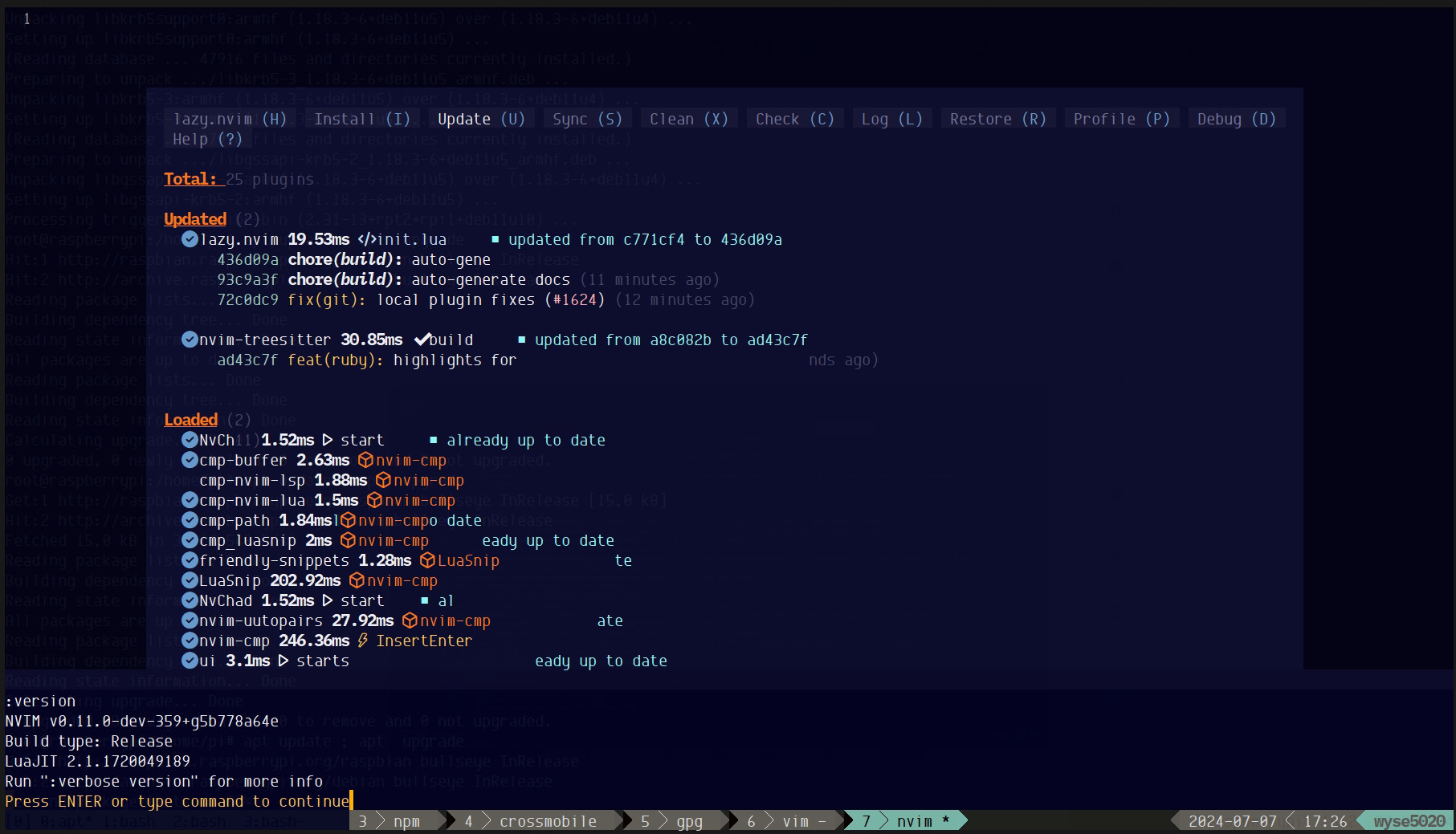Switch to tmux window 3 npm
The image size is (1456, 834).
(397, 821)
